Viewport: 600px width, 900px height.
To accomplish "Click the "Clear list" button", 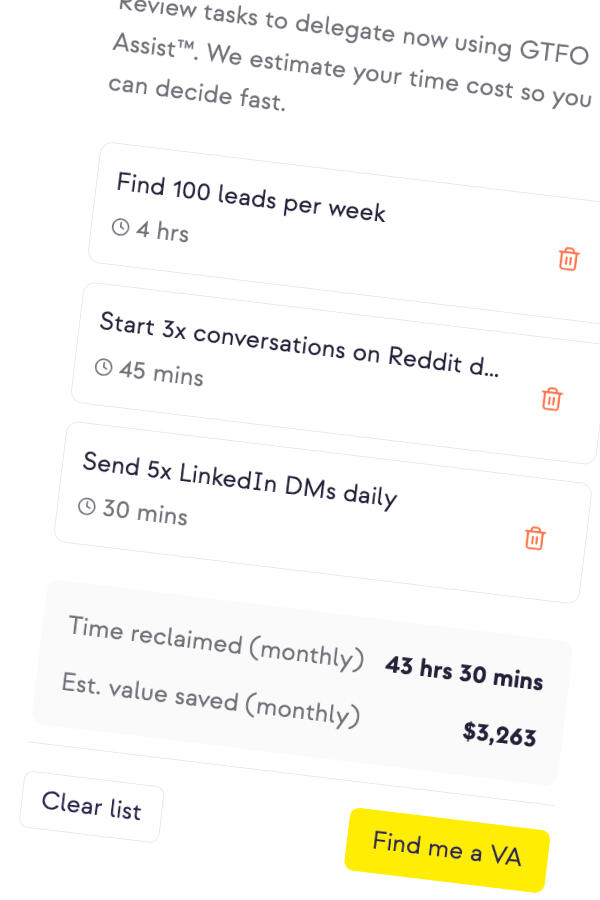I will [x=91, y=806].
